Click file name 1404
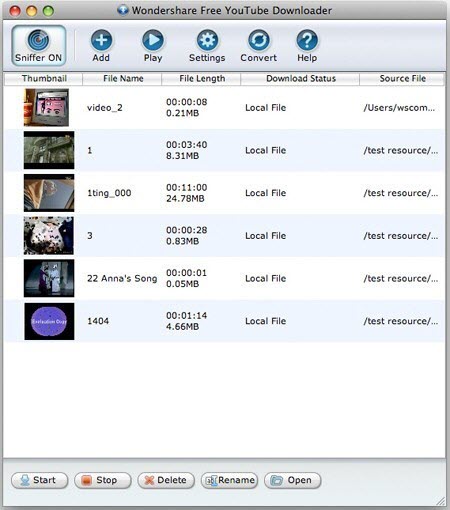450x510 pixels. (98, 321)
